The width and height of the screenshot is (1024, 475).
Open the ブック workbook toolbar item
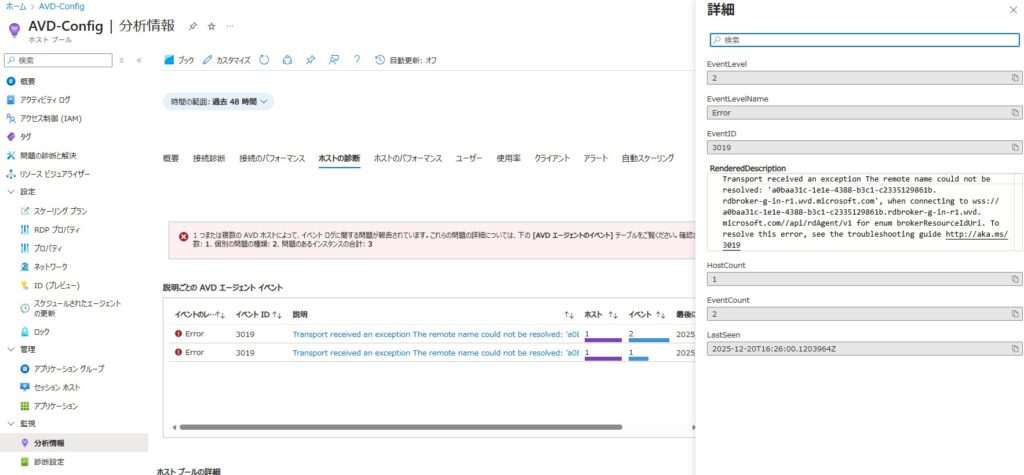(179, 60)
